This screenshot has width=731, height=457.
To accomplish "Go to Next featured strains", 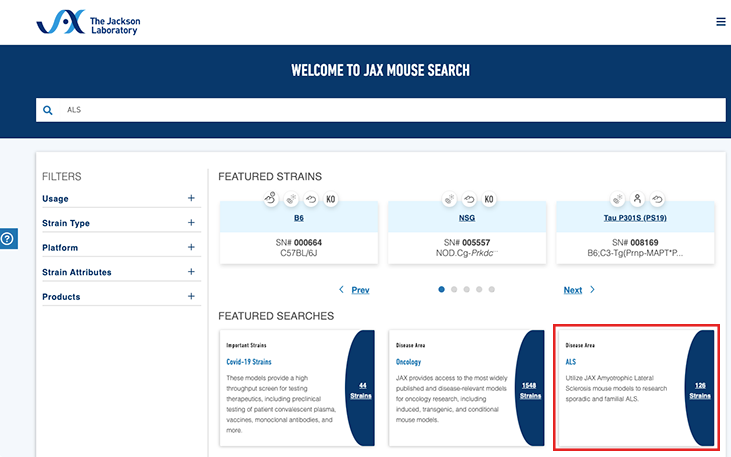I will click(572, 290).
